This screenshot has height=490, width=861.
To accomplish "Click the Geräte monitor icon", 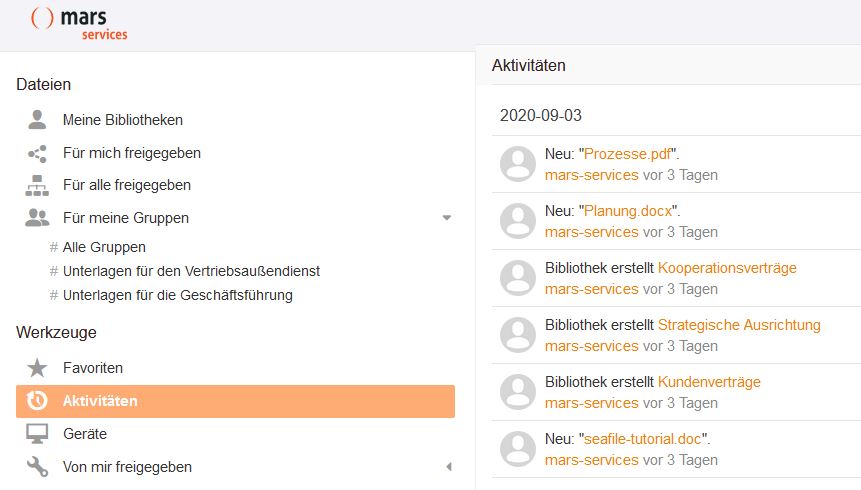I will 37,434.
